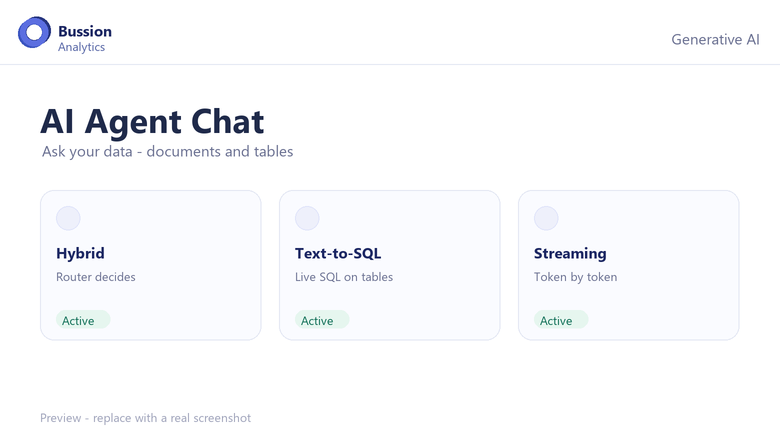Click the Bussion Analytics ring logo
The image size is (780, 439).
pos(34,32)
